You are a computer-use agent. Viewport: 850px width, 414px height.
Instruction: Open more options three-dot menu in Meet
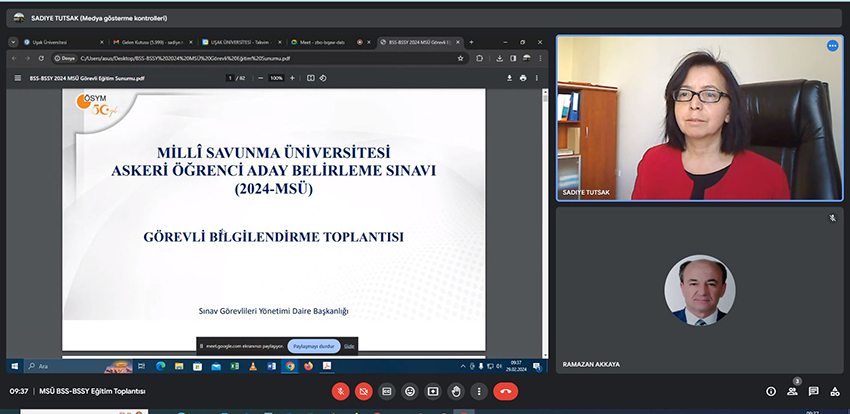click(x=479, y=391)
